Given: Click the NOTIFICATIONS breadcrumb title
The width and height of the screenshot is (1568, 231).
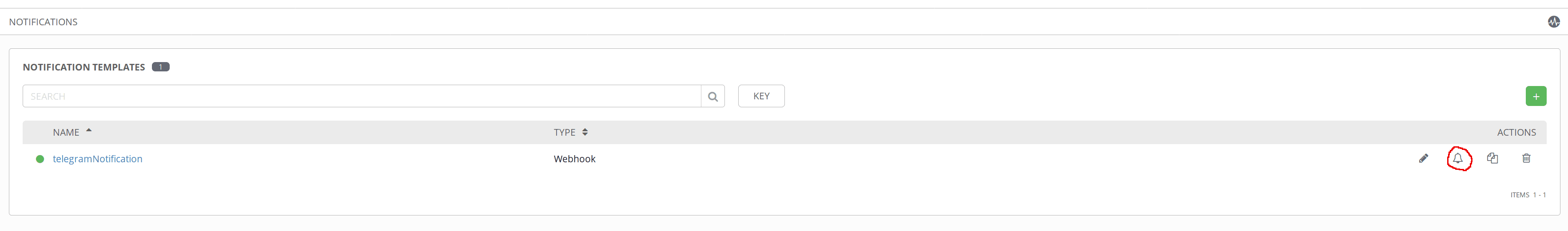Looking at the screenshot, I should click(x=43, y=22).
